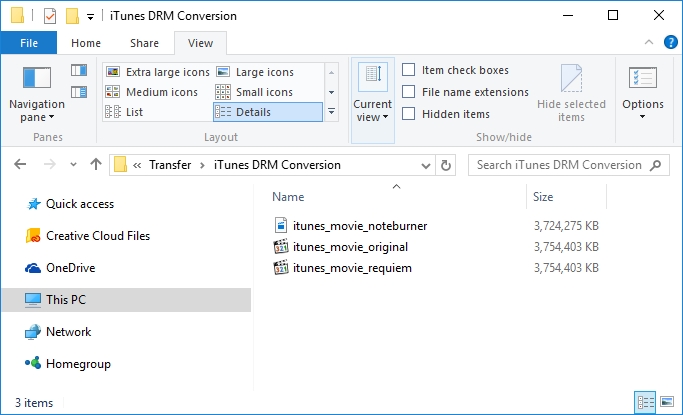The width and height of the screenshot is (683, 415).
Task: Switch layout to Small icons
Action: point(254,92)
